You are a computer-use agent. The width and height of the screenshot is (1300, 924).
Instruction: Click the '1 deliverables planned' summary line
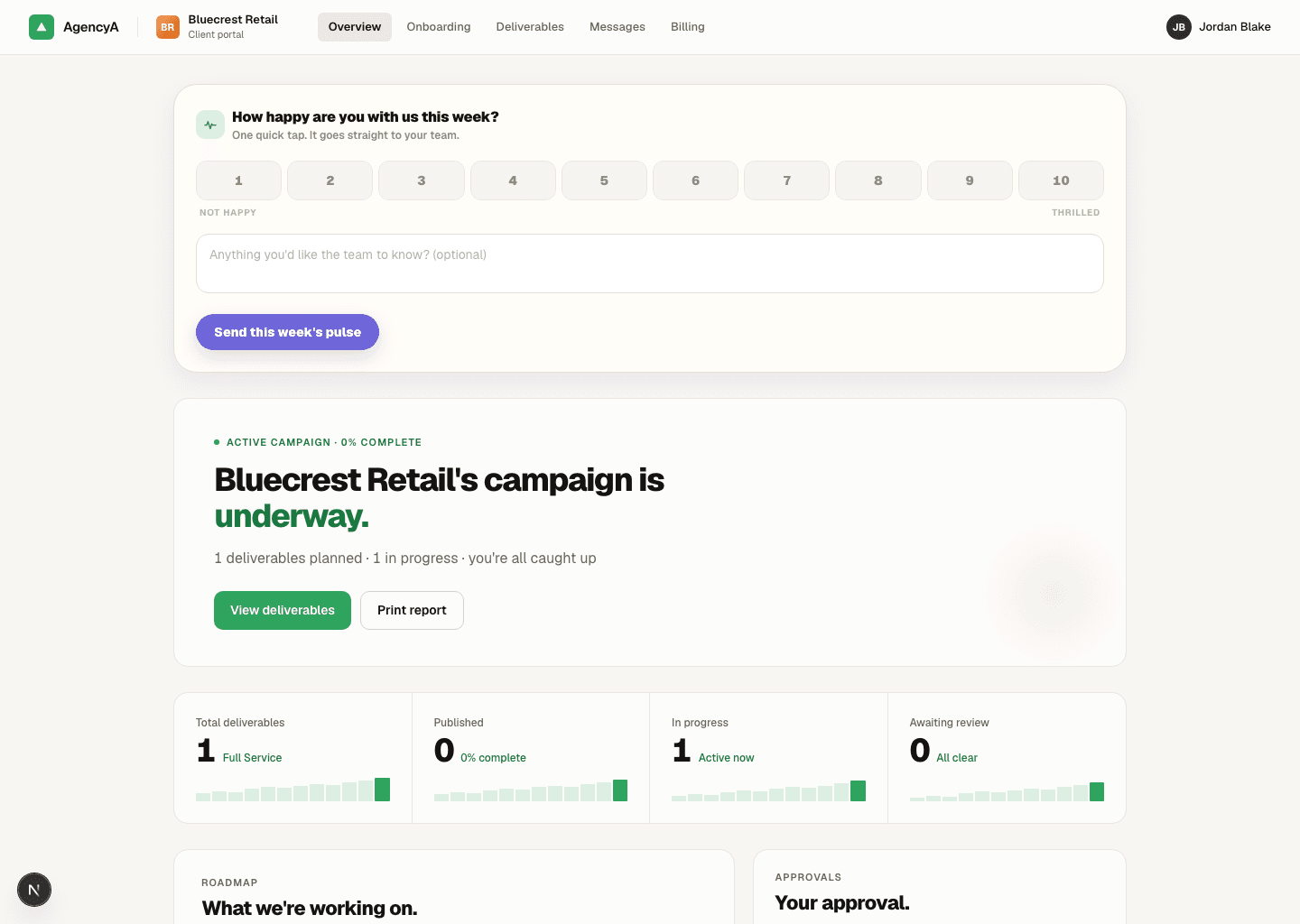pyautogui.click(x=405, y=559)
